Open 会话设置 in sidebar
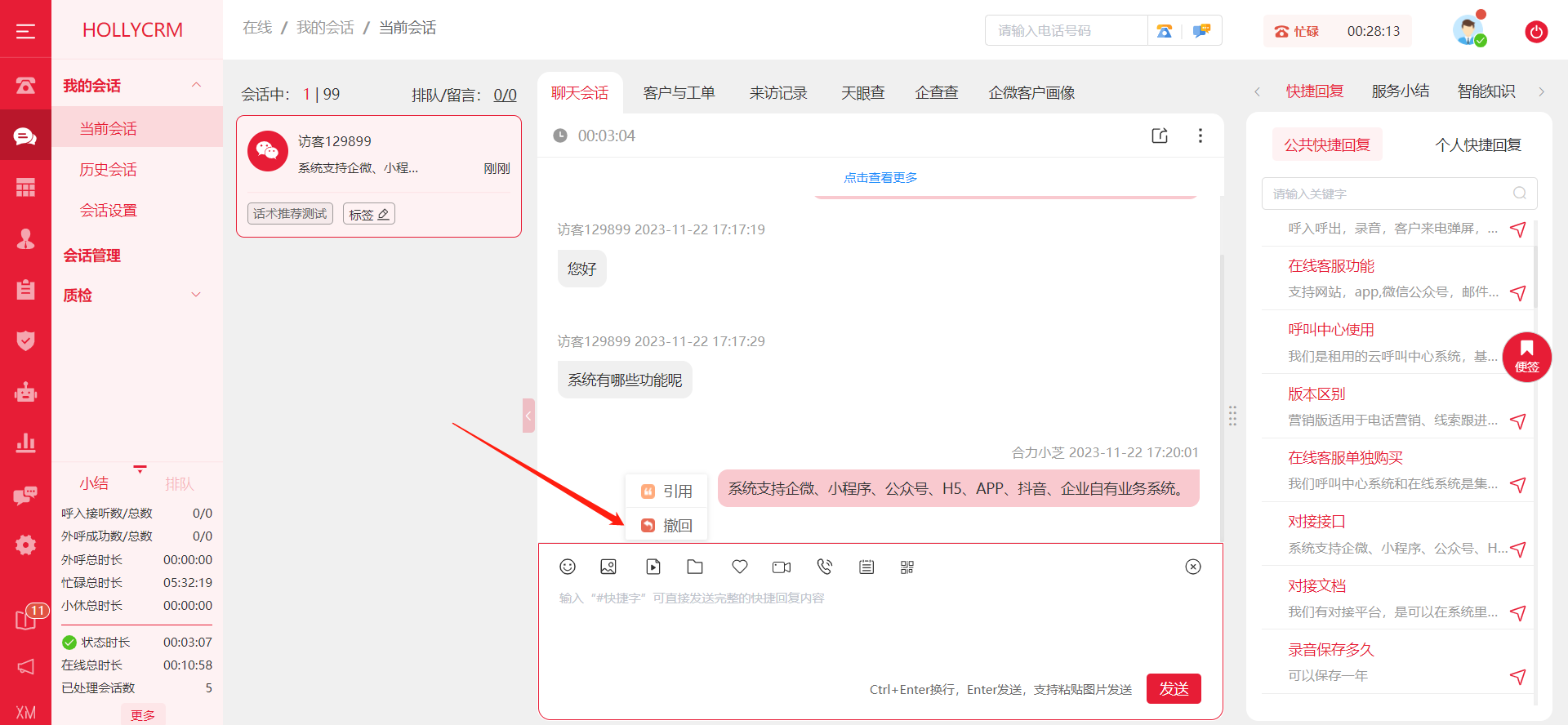The height and width of the screenshot is (725, 1568). click(108, 211)
